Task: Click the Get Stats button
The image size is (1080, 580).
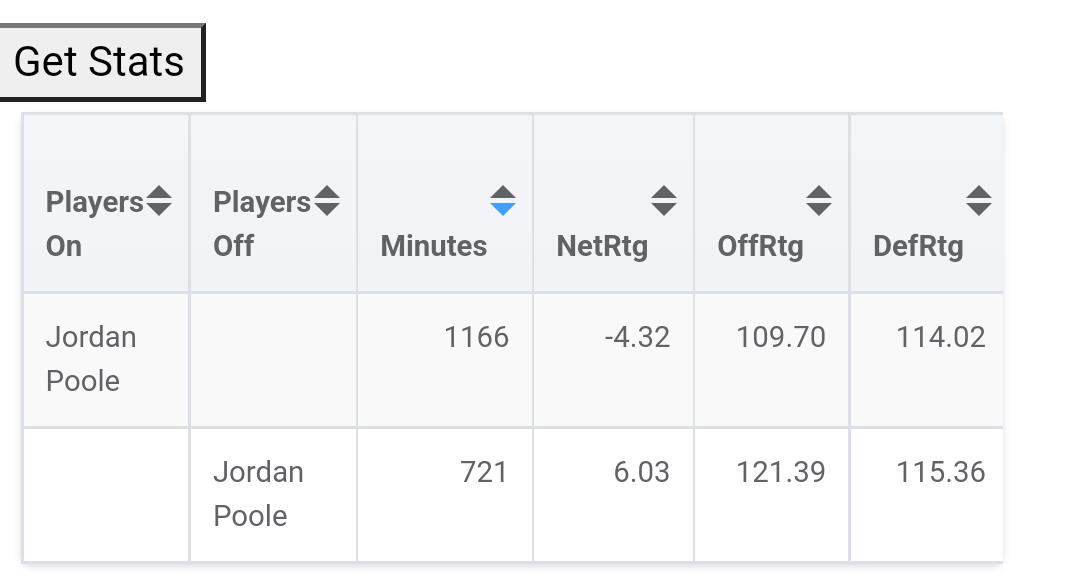Action: 100,62
